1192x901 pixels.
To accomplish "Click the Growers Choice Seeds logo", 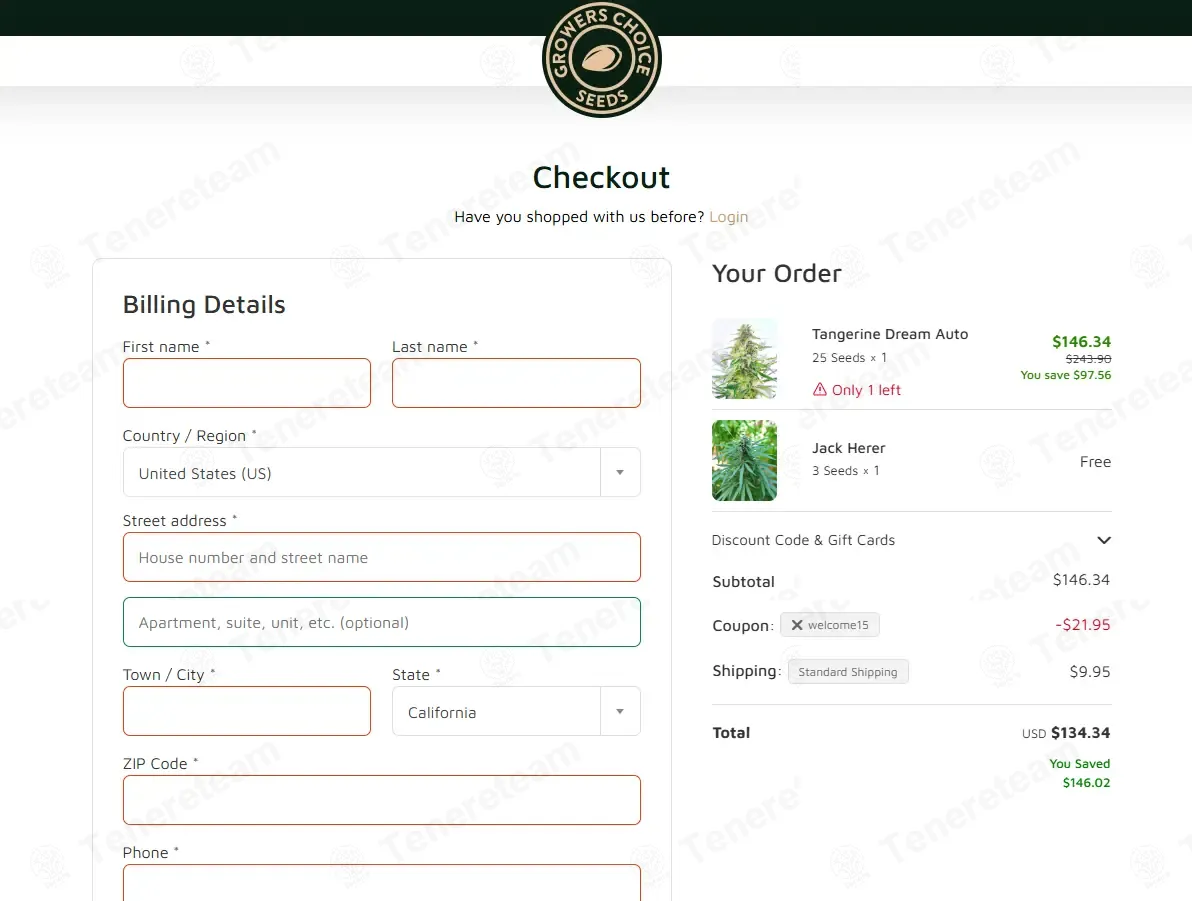I will pos(601,59).
